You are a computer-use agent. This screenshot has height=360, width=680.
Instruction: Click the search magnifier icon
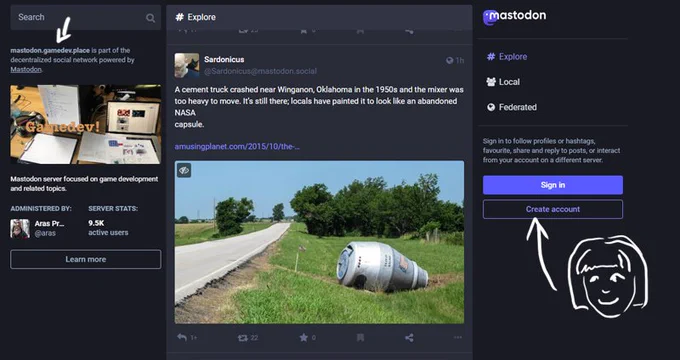click(150, 18)
